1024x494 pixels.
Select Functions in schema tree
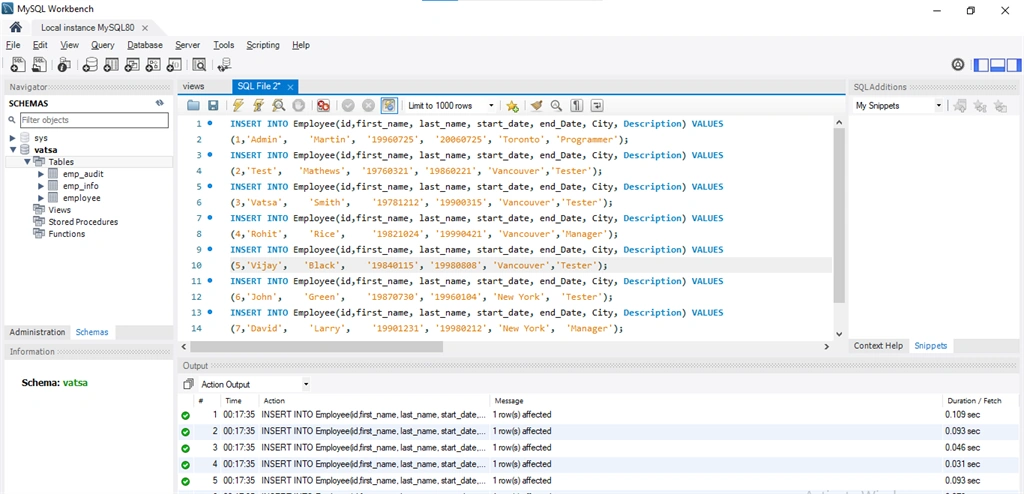pos(67,233)
